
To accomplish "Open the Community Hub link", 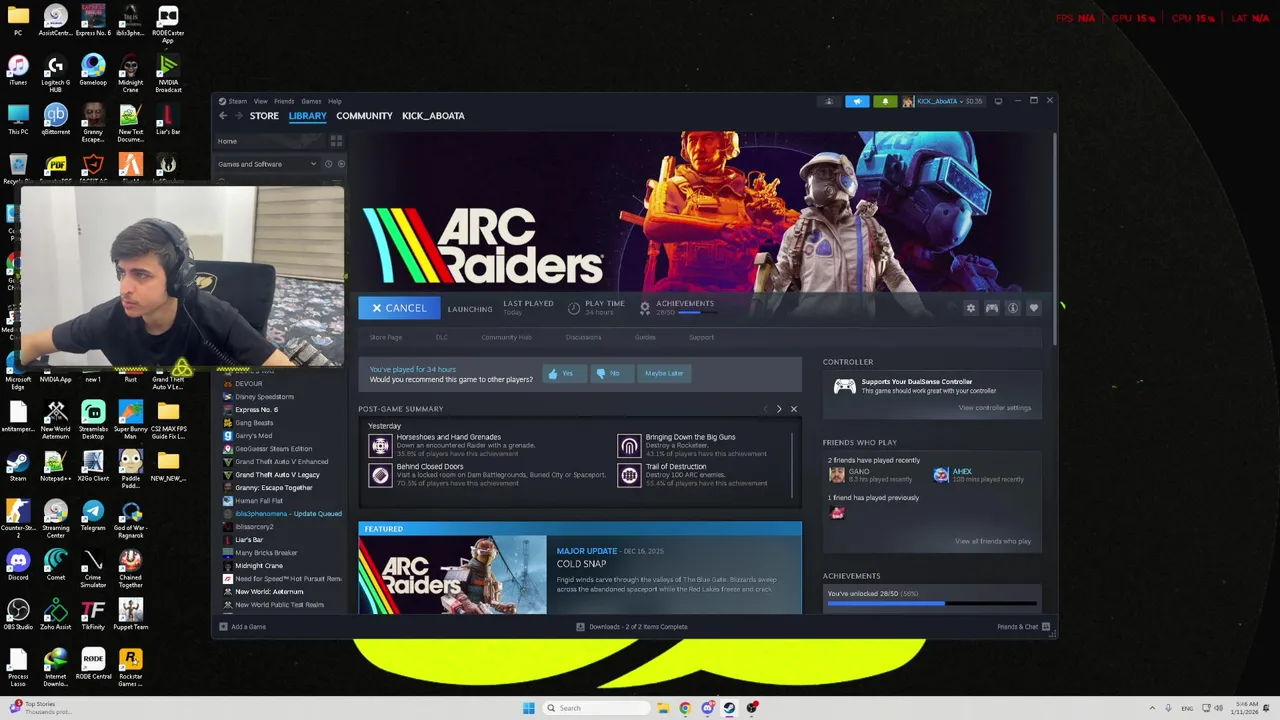I will (506, 337).
